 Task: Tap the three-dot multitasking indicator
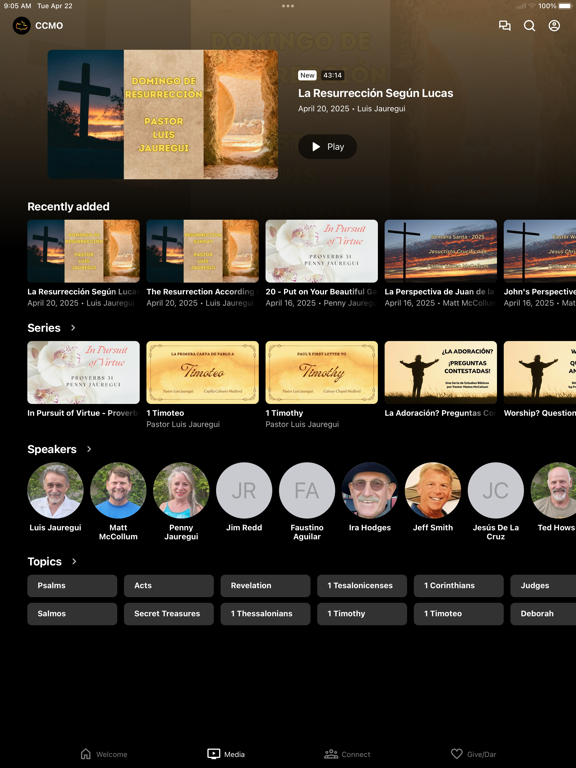pos(288,6)
